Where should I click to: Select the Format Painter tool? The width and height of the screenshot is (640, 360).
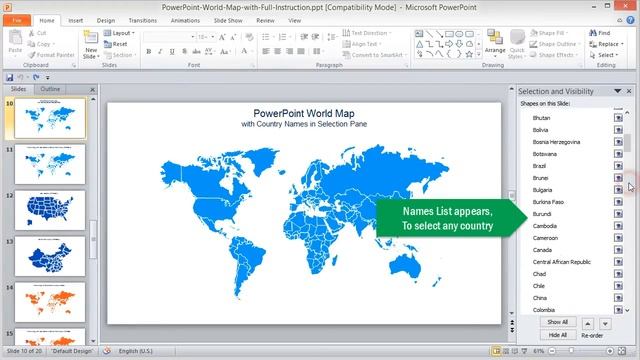(51, 55)
